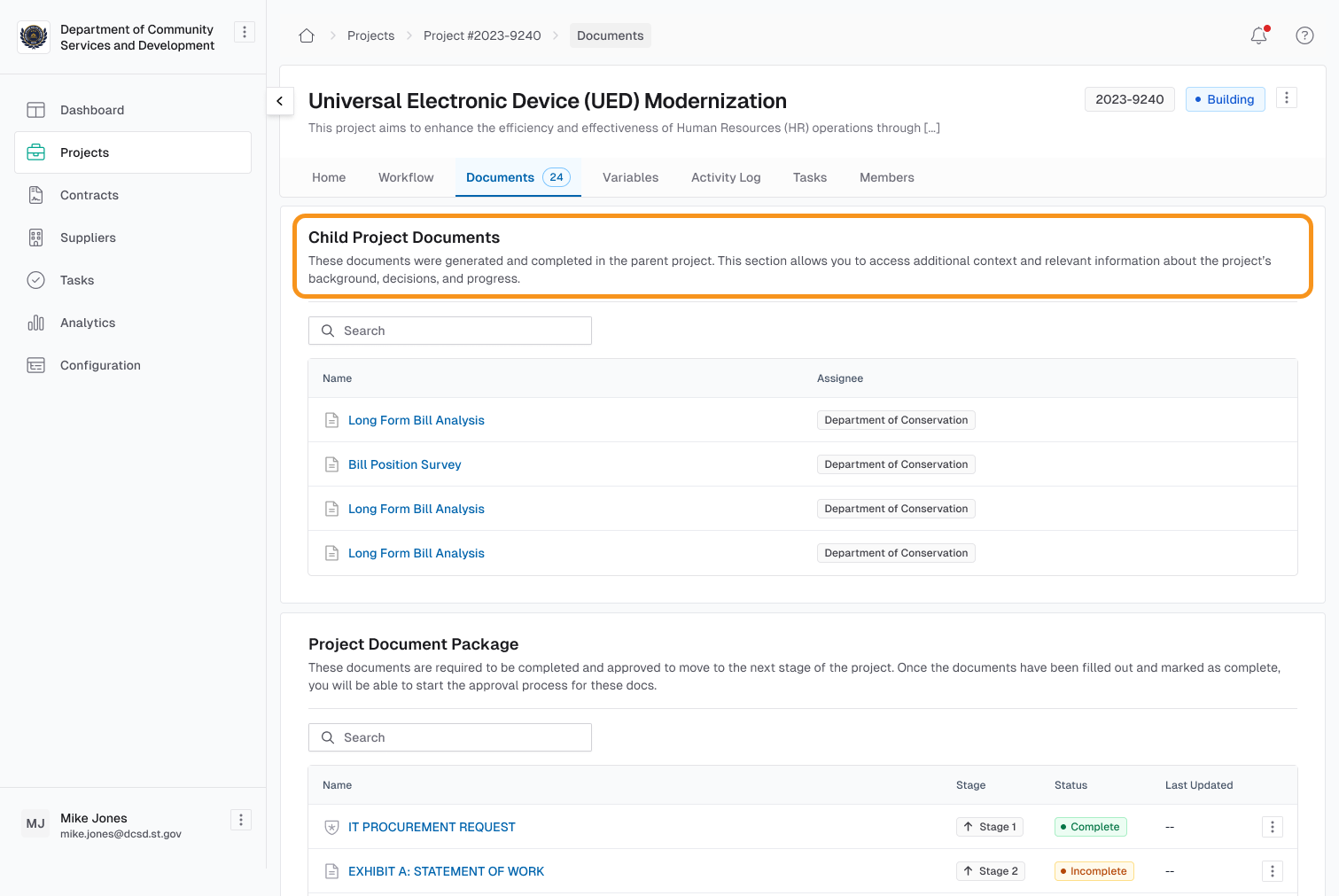Click the Child Project Documents search field
The height and width of the screenshot is (896, 1339).
(450, 331)
